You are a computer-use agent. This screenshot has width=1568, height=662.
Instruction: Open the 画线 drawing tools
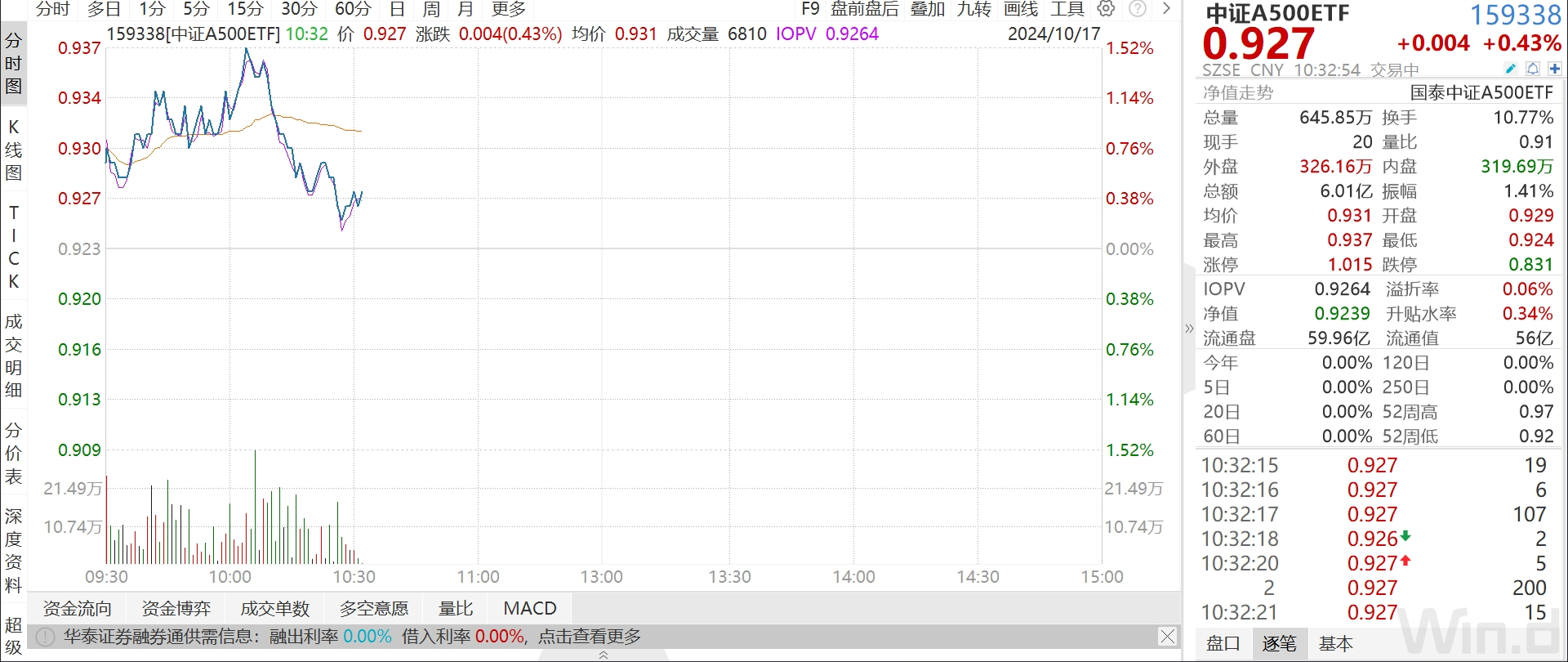(x=1021, y=9)
